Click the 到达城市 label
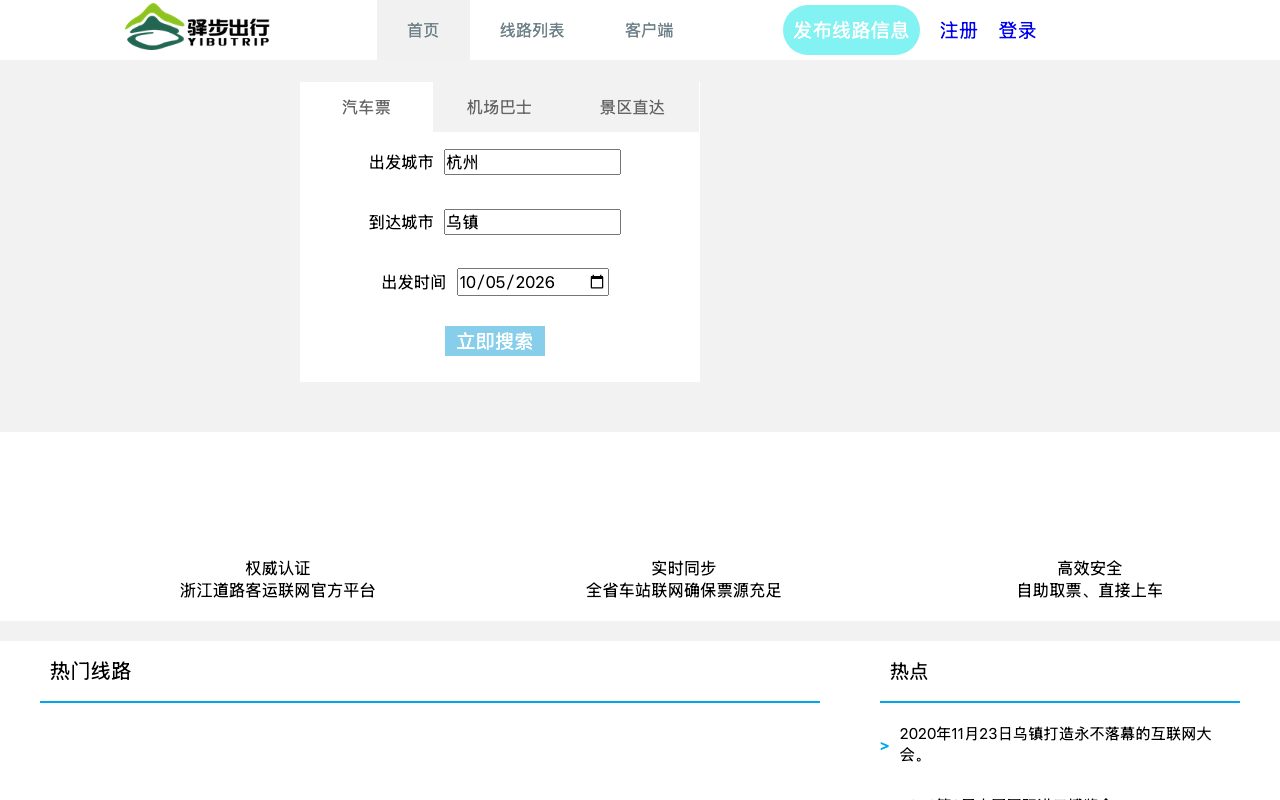The height and width of the screenshot is (800, 1280). click(x=401, y=222)
